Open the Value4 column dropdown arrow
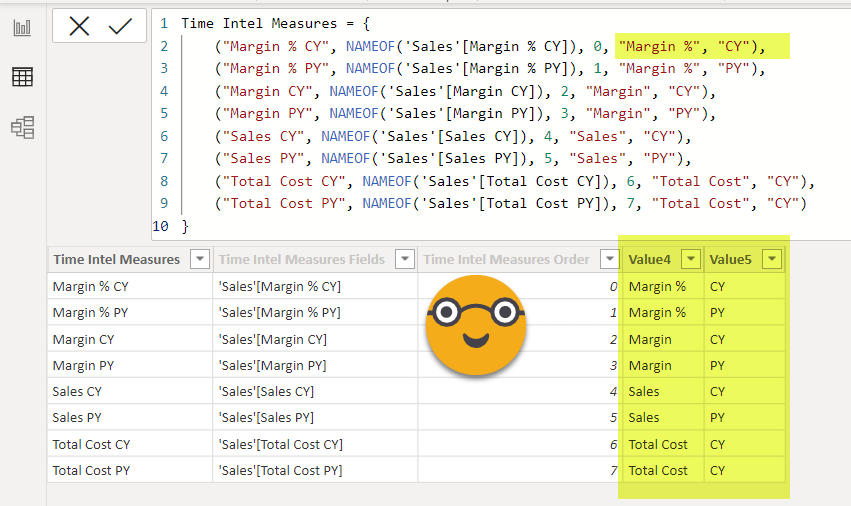This screenshot has height=506, width=851. [690, 260]
